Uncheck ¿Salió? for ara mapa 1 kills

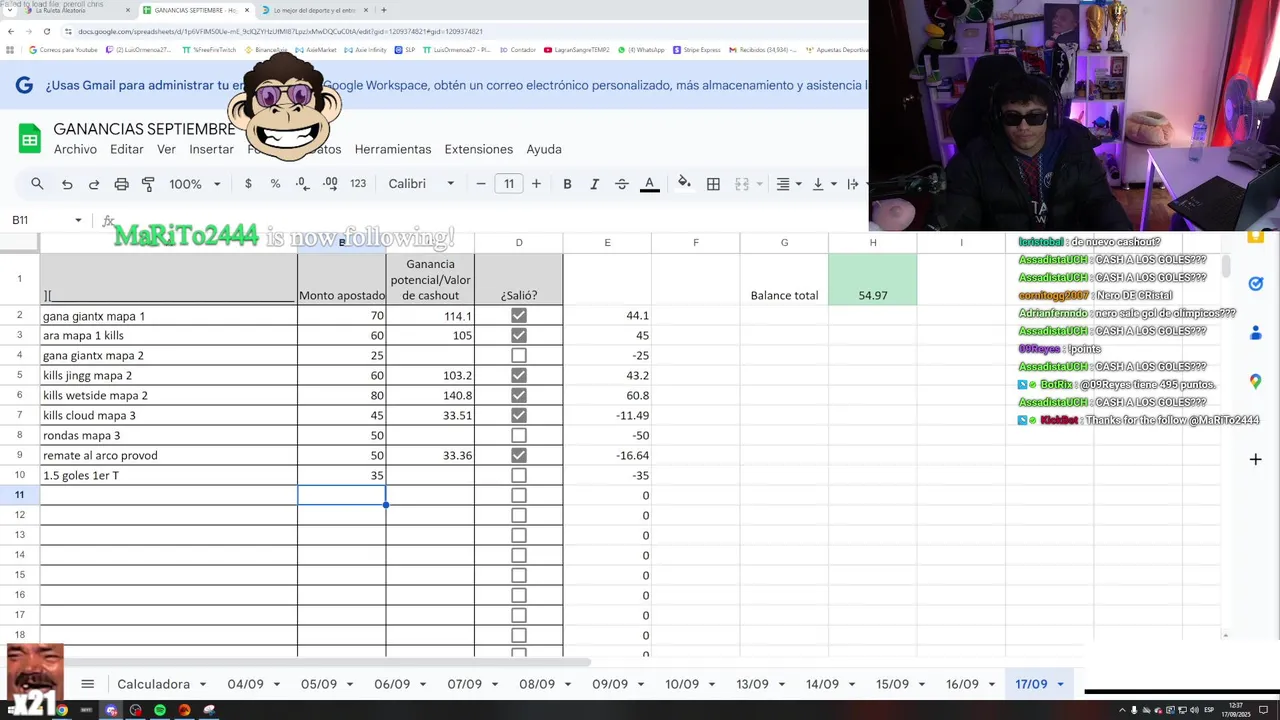click(518, 335)
